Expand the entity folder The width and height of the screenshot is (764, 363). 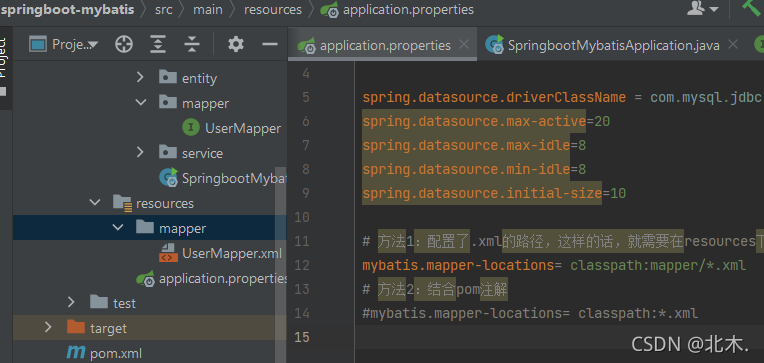[140, 77]
